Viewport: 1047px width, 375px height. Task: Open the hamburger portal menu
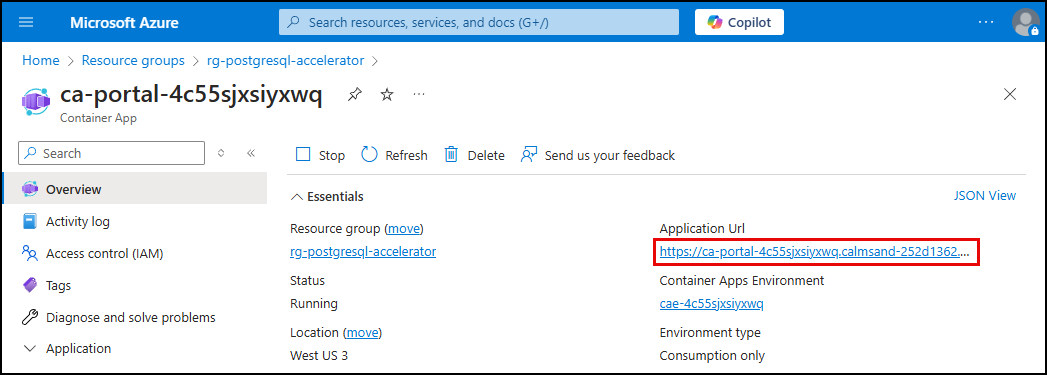tap(26, 22)
